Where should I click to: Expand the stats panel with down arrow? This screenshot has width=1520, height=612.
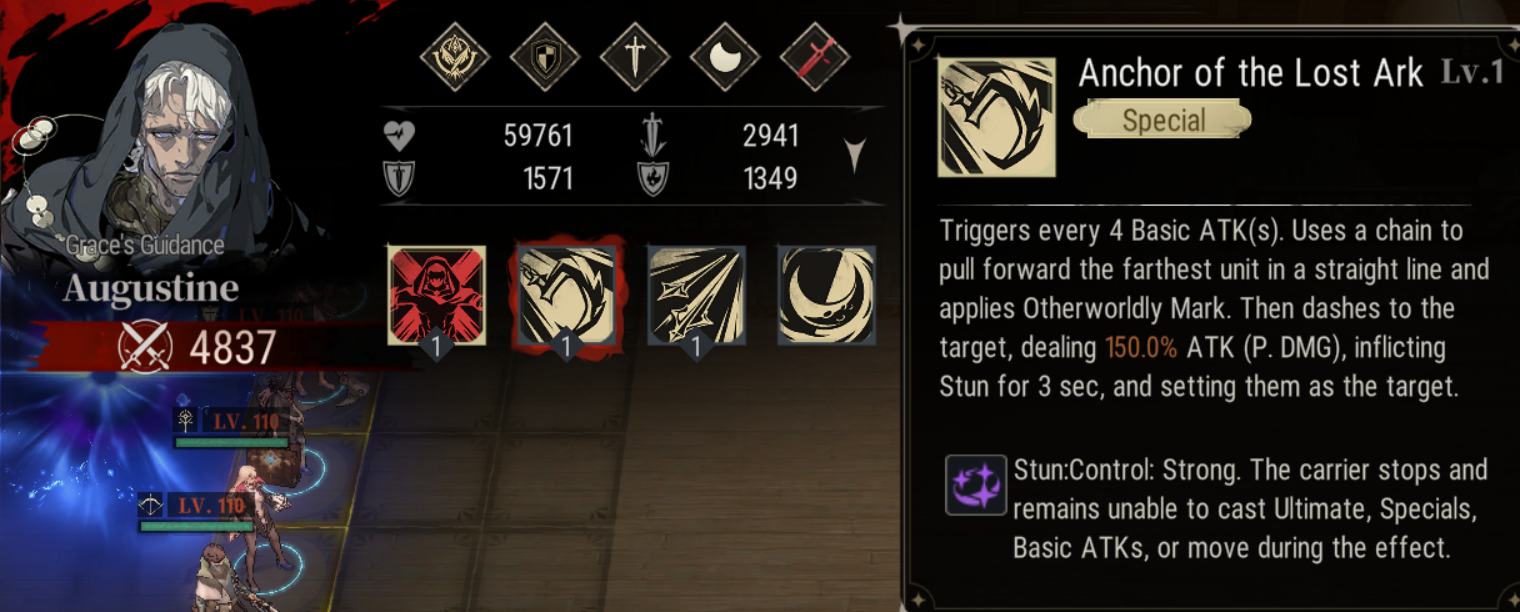[x=855, y=156]
